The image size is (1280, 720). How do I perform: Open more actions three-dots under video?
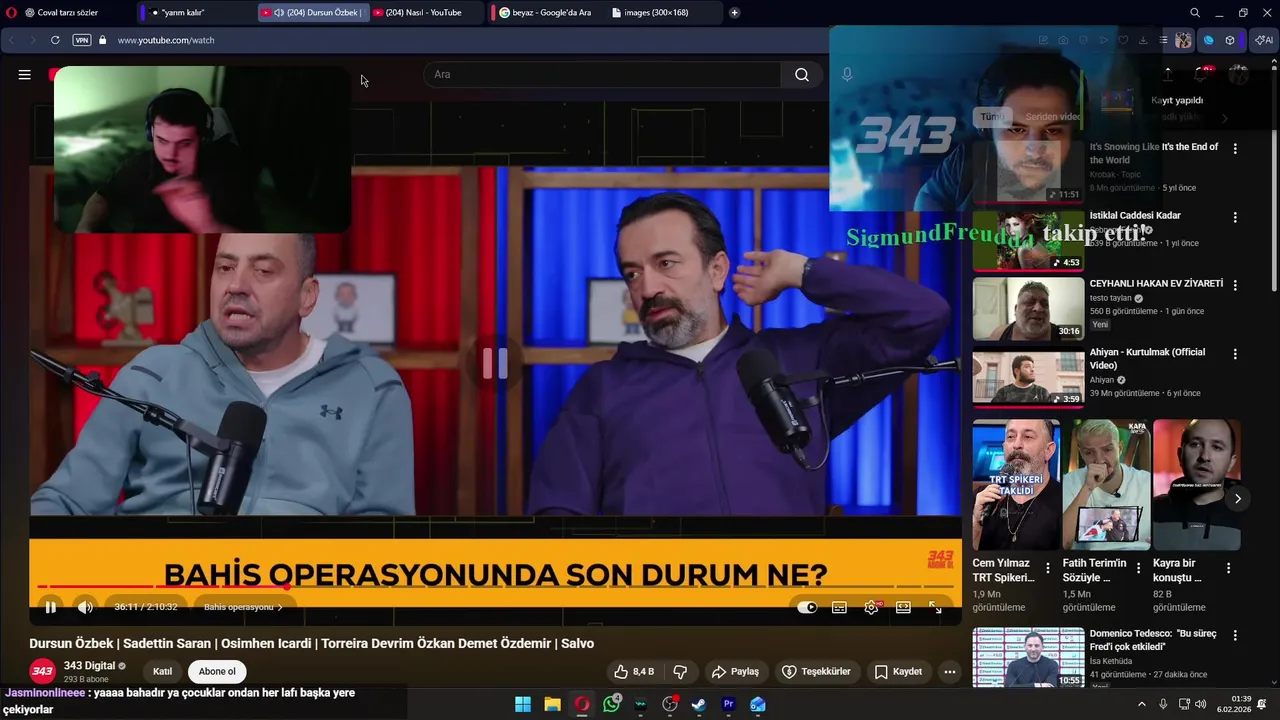[950, 672]
